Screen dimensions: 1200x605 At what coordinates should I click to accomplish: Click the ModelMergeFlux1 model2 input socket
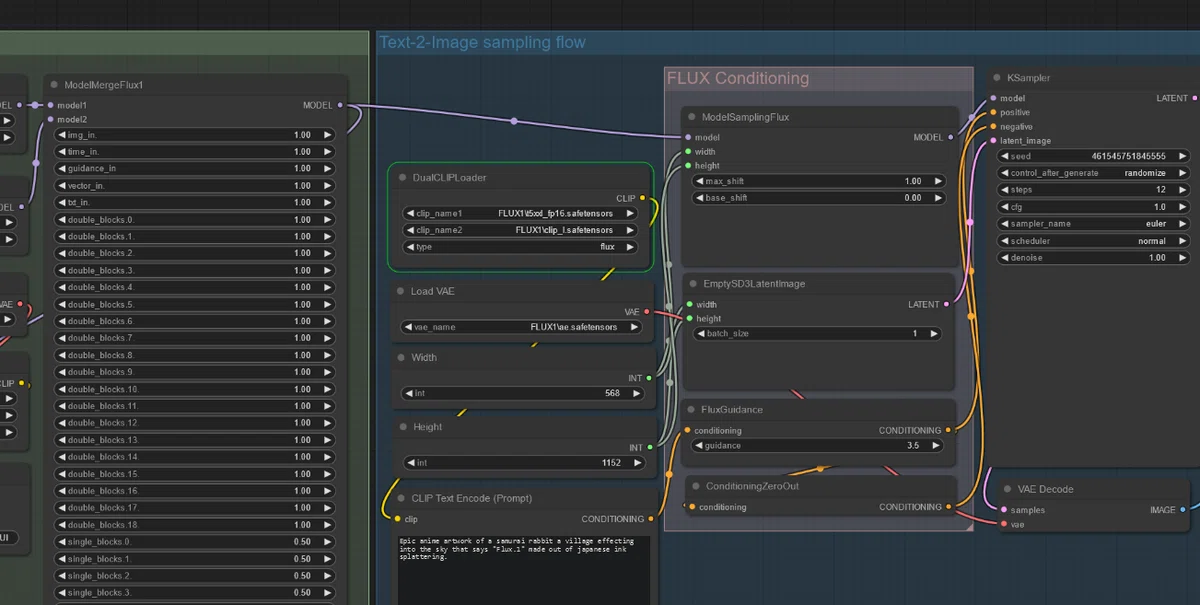coord(51,119)
